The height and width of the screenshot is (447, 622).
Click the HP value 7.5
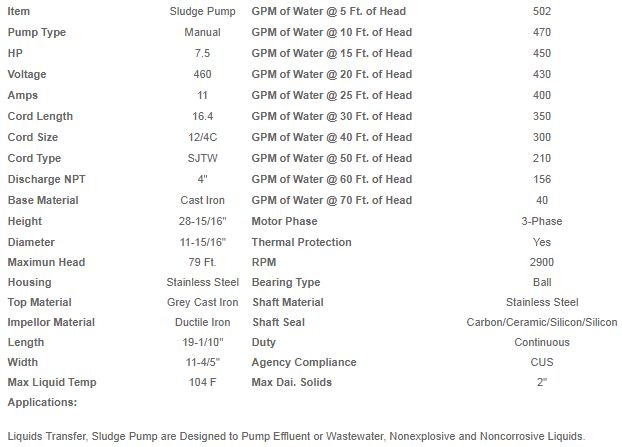pyautogui.click(x=202, y=53)
